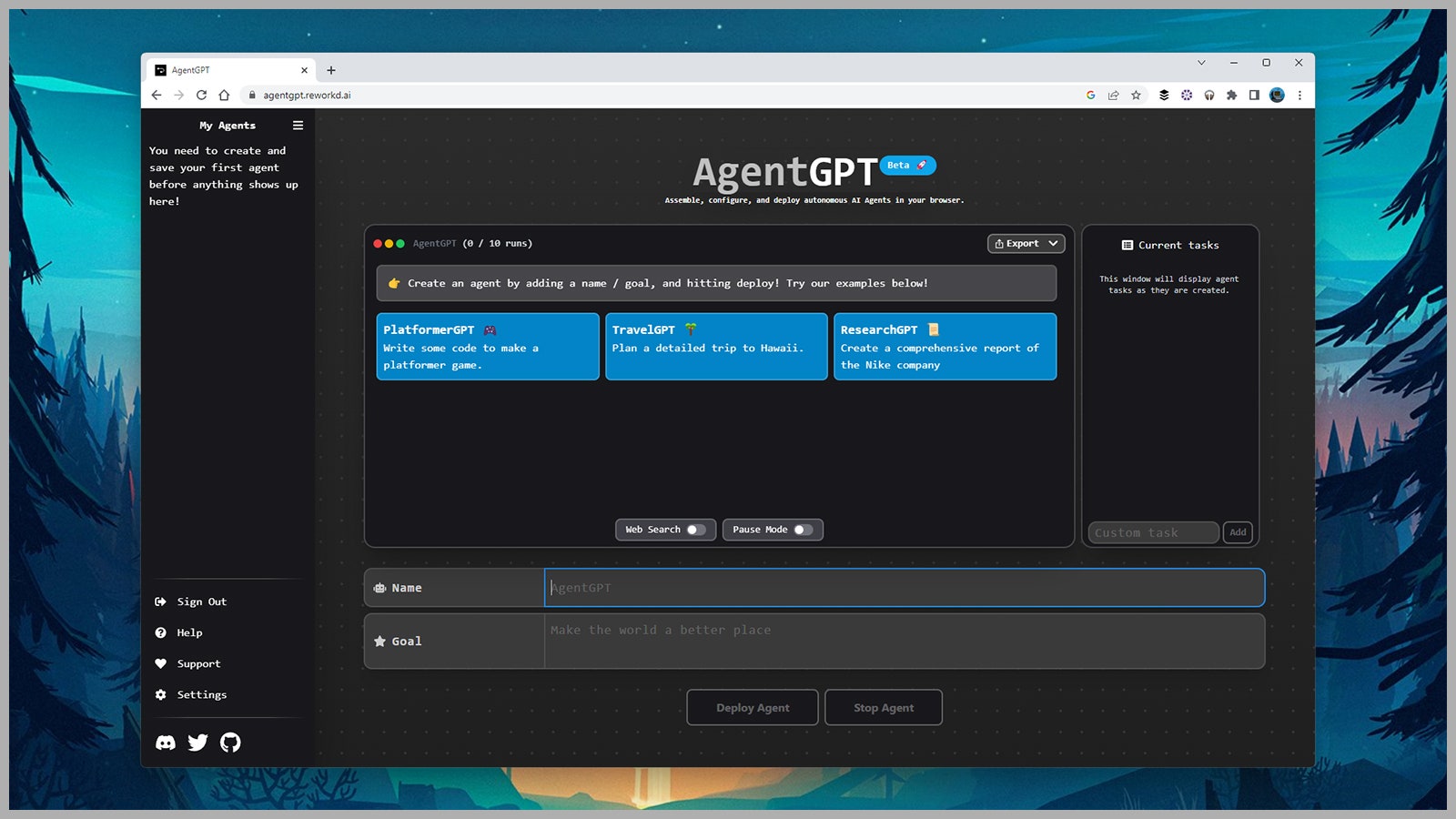Toggle the Web Search switch
The width and height of the screenshot is (1456, 819).
696,530
